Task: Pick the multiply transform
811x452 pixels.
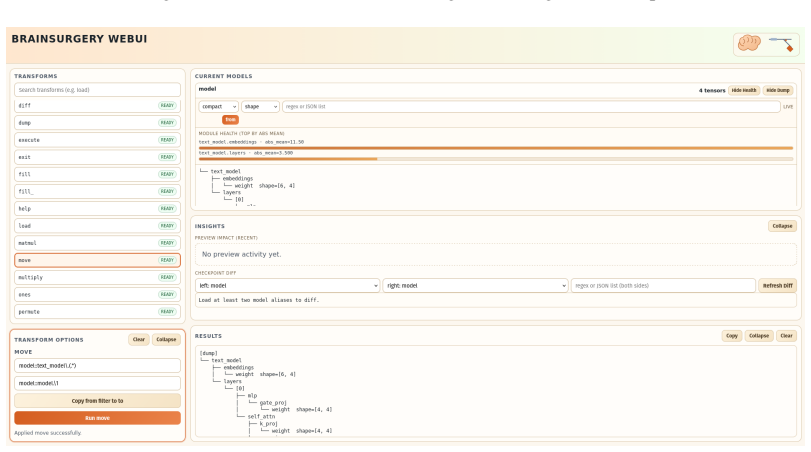Action: click(x=97, y=277)
